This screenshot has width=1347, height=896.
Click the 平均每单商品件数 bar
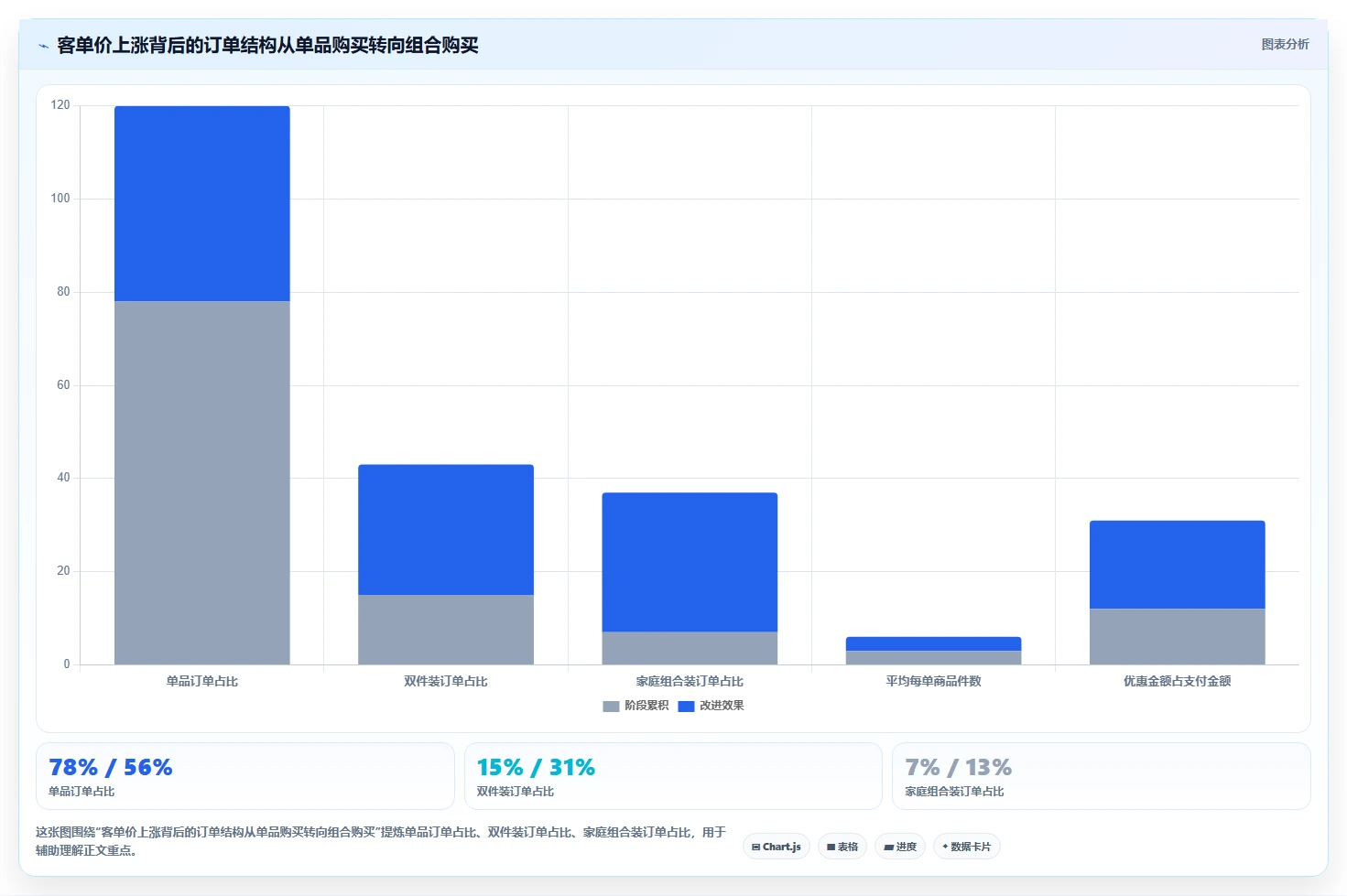pos(933,651)
